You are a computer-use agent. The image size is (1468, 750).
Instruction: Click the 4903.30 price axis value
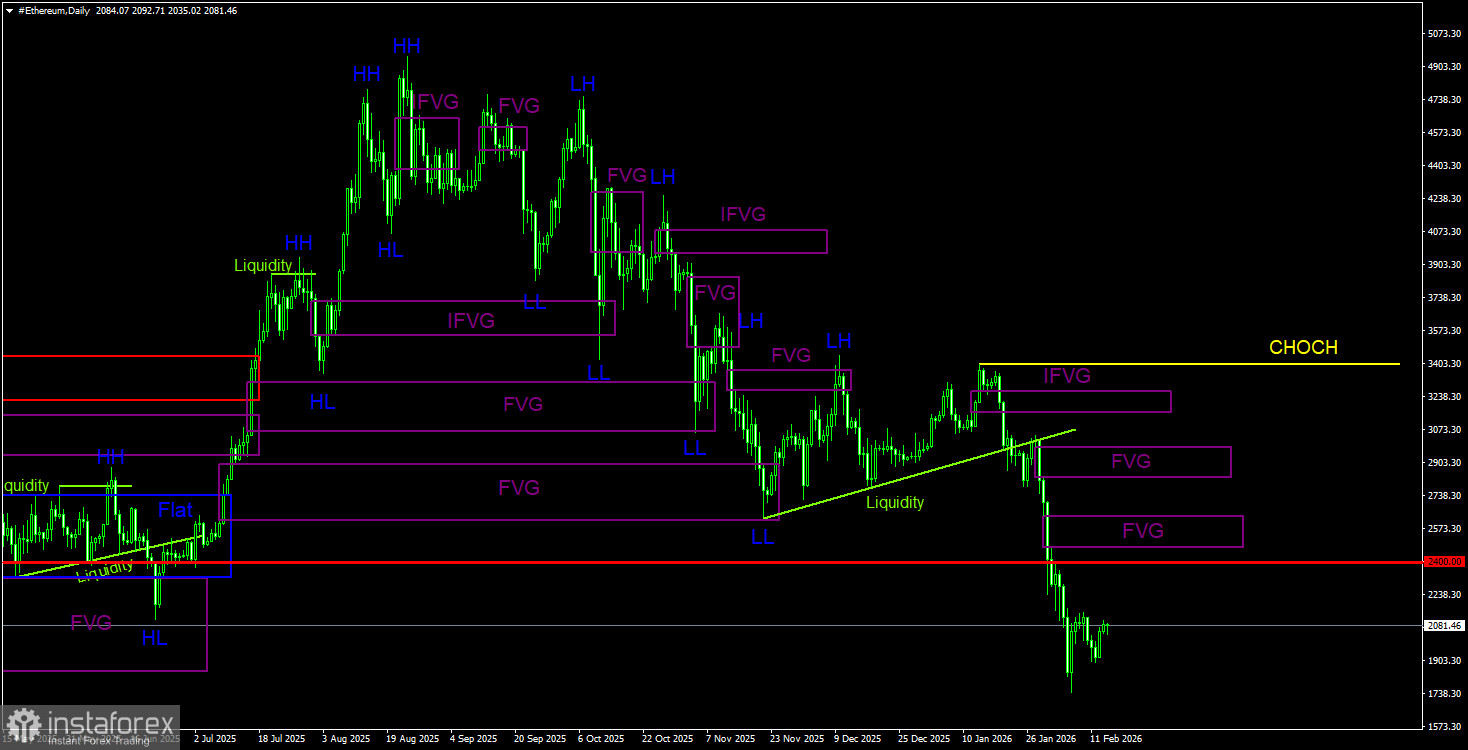pyautogui.click(x=1445, y=67)
